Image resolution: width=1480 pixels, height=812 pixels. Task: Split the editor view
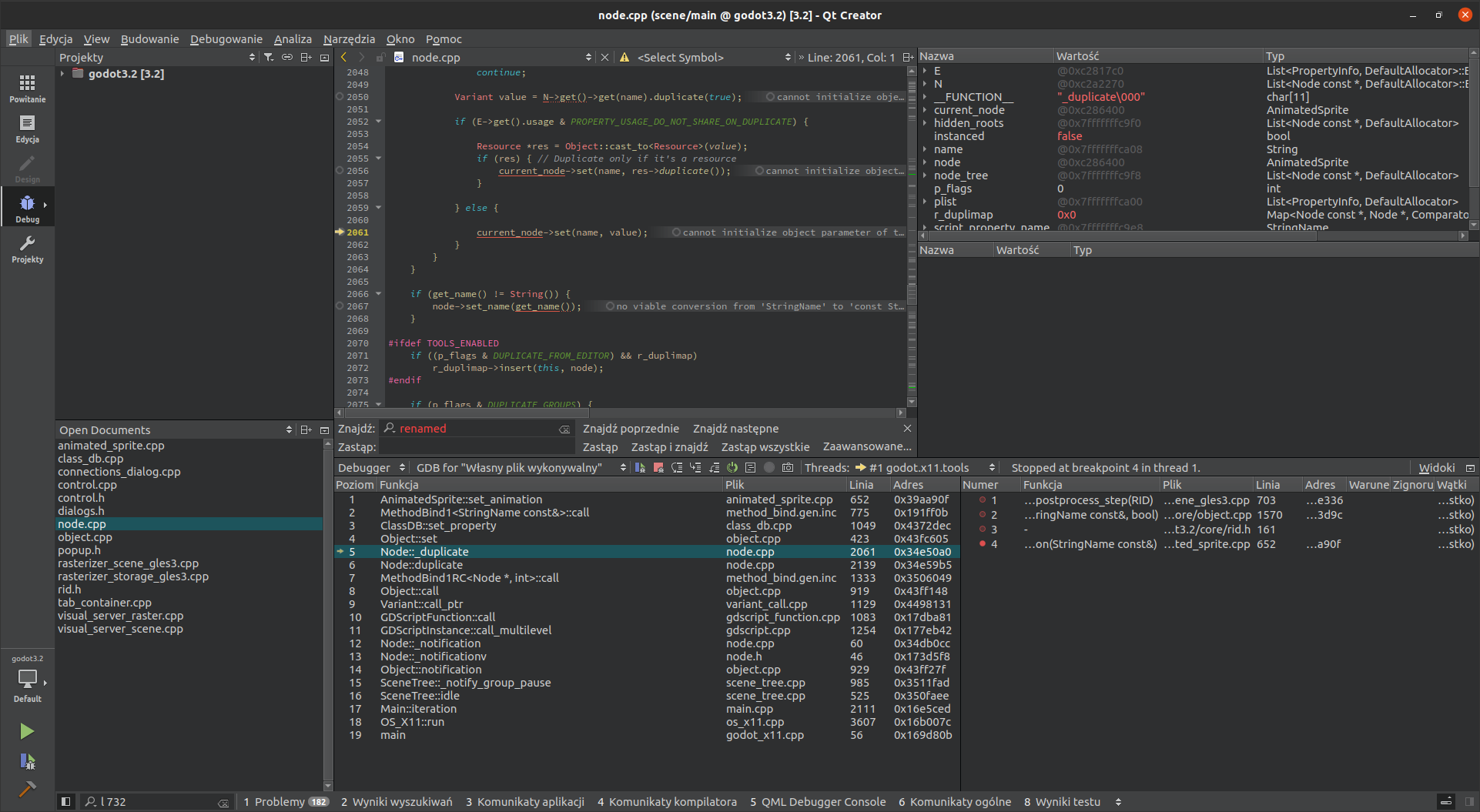click(x=908, y=58)
